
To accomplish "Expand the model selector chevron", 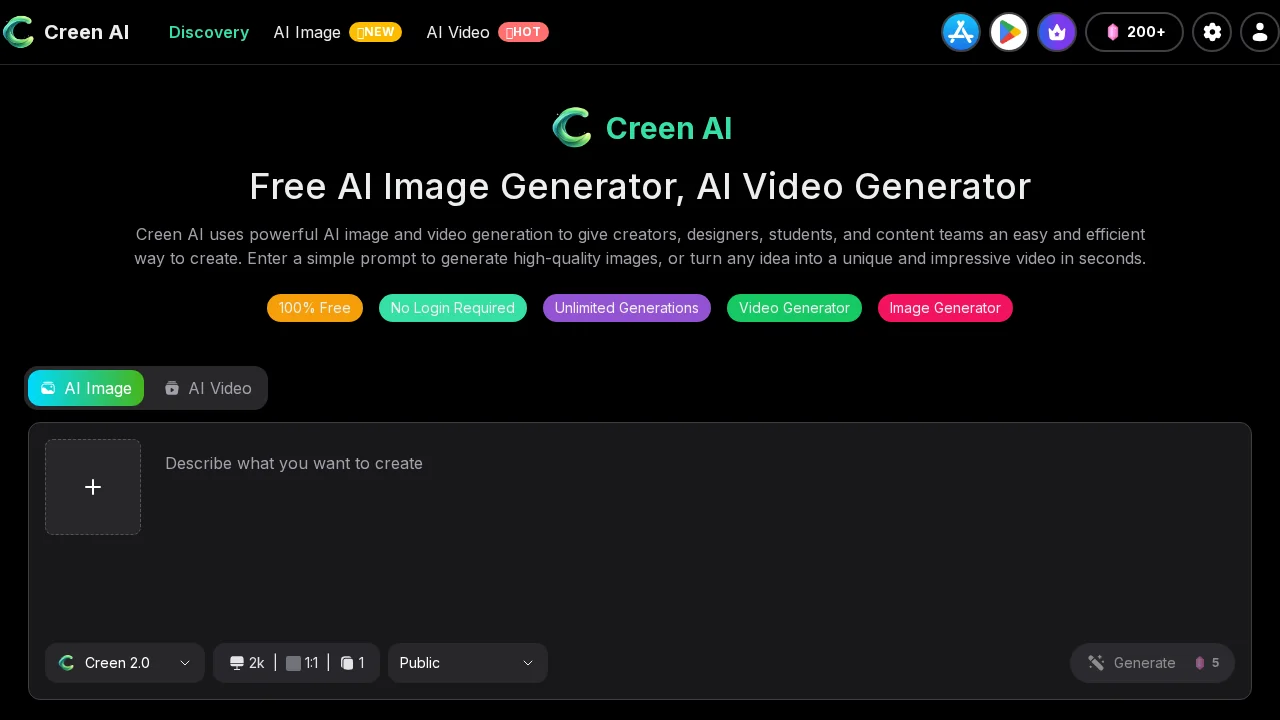I will coord(185,663).
